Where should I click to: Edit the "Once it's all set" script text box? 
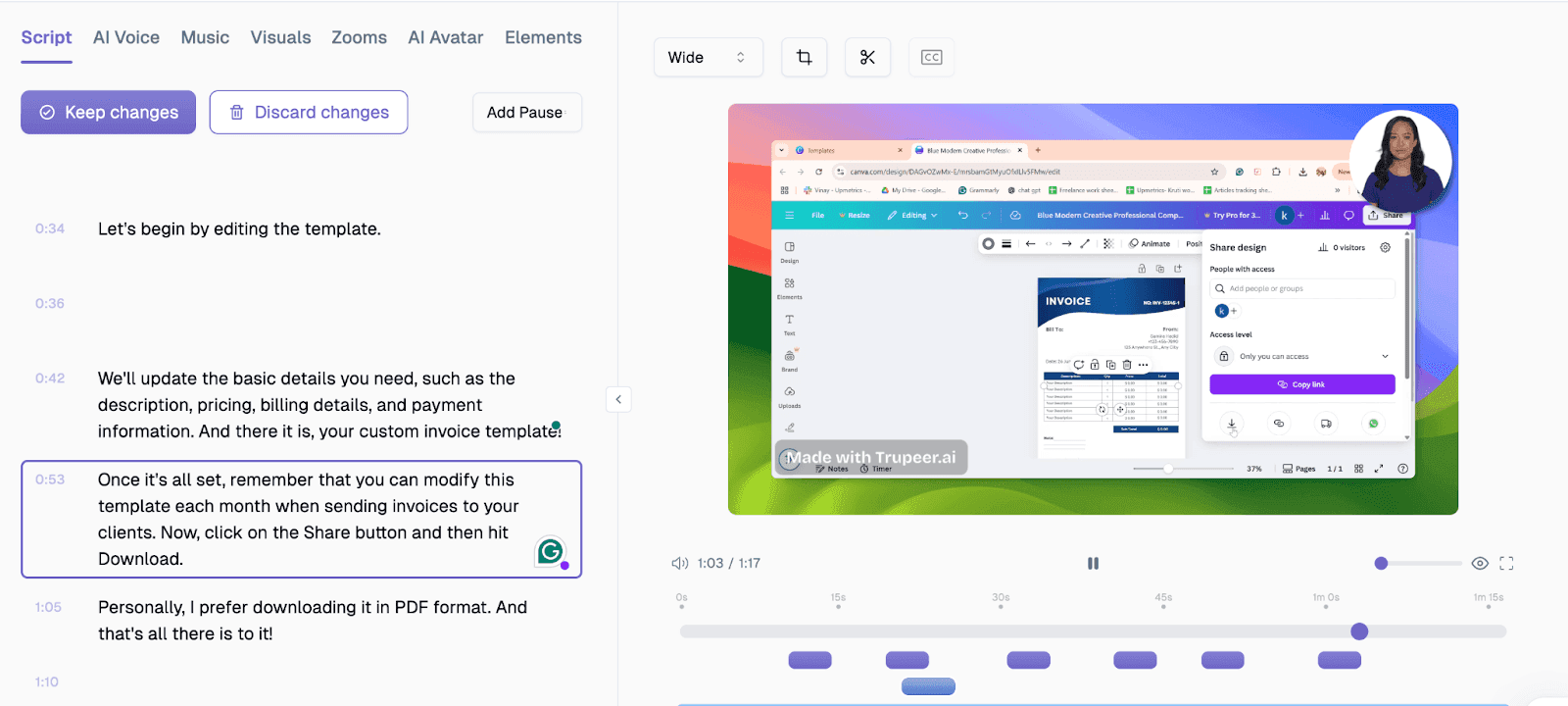coord(302,520)
